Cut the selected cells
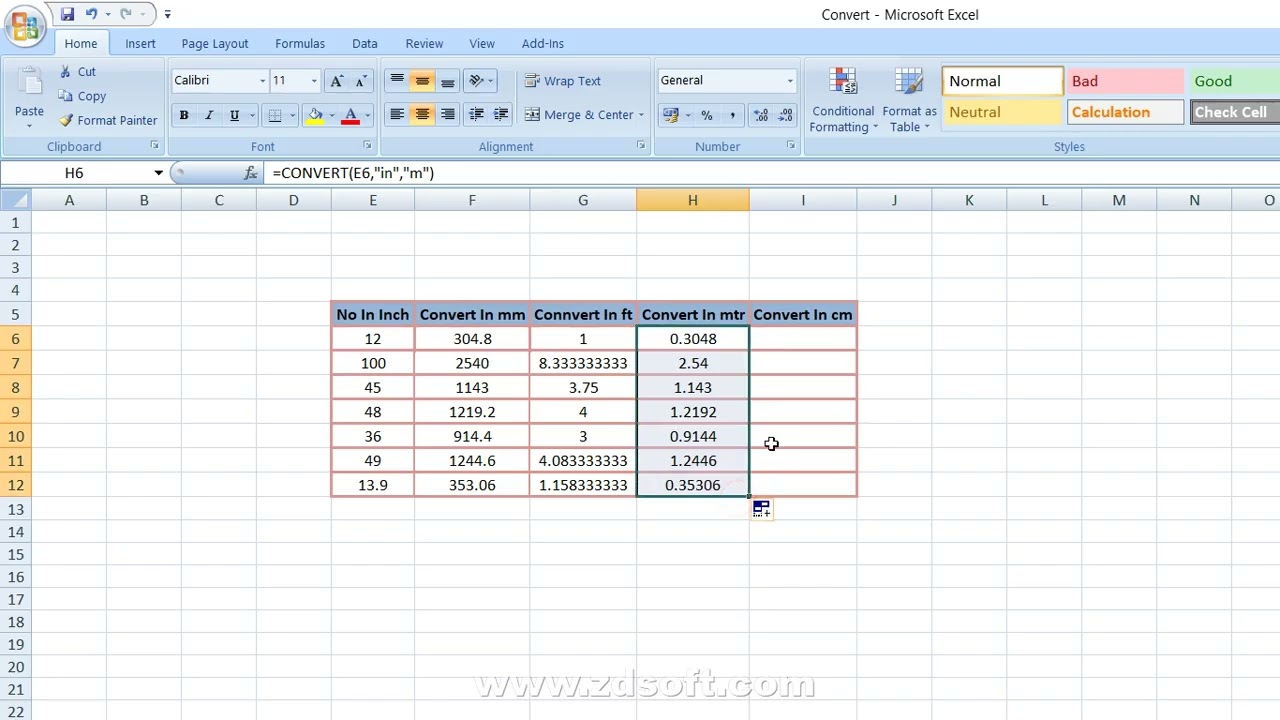Screen dimensions: 1280x720 click(x=78, y=72)
